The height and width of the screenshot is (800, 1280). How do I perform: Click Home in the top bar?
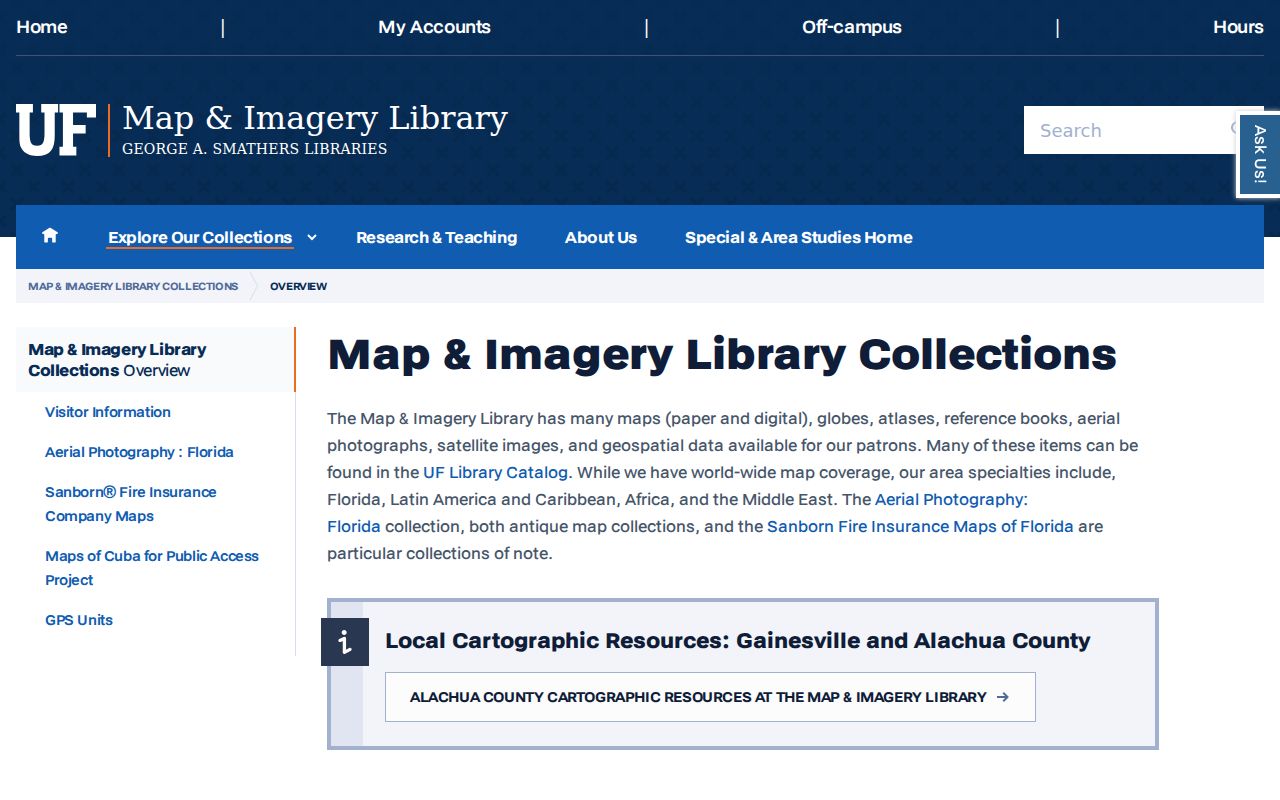click(42, 27)
